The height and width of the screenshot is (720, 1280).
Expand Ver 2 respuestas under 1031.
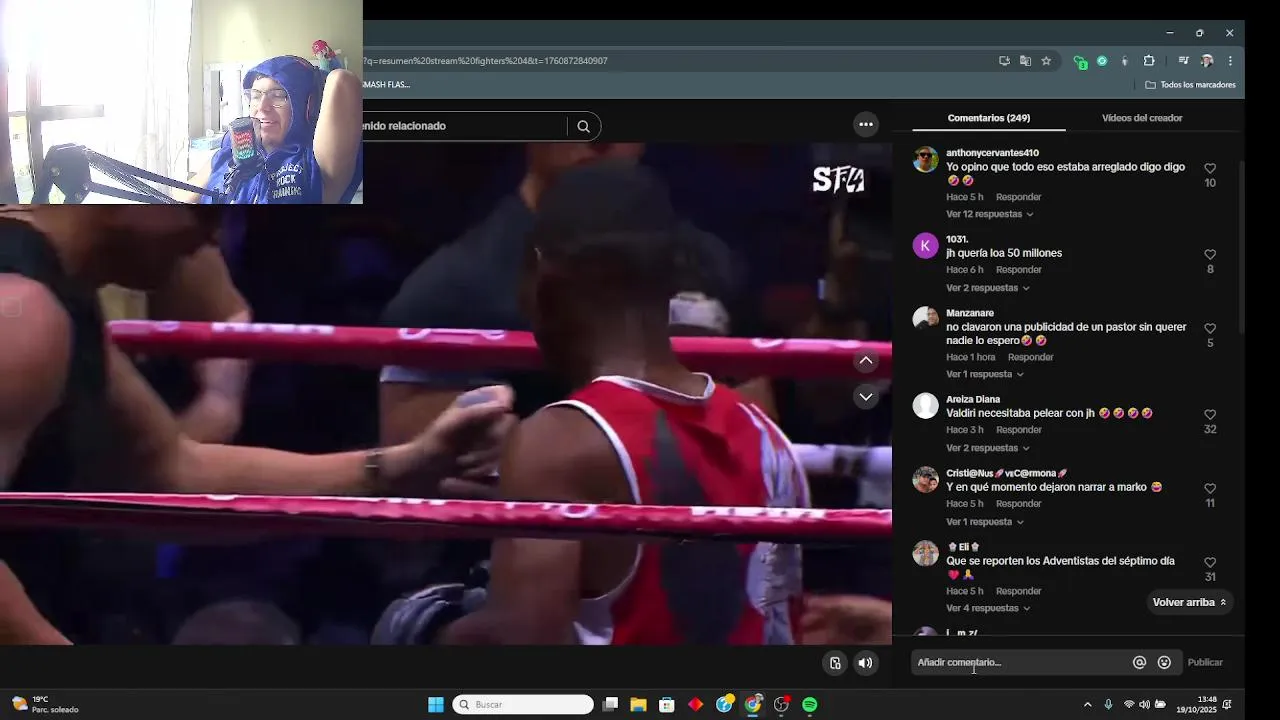[x=988, y=288]
